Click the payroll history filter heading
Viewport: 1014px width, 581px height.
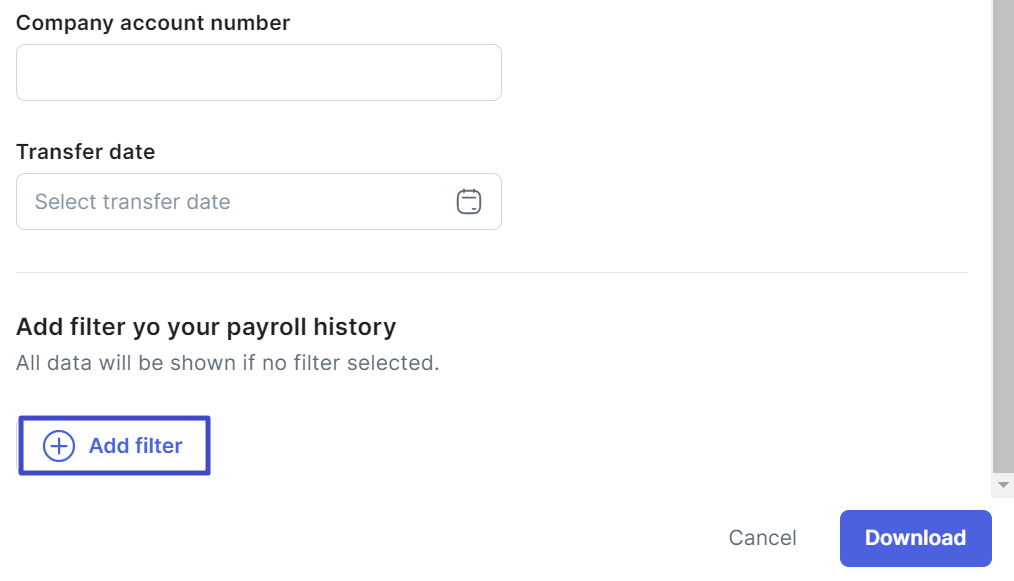pos(206,327)
